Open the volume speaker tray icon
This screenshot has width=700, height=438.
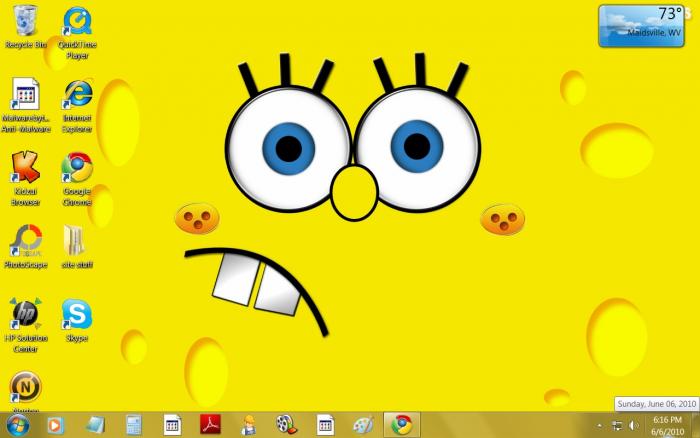coord(633,425)
